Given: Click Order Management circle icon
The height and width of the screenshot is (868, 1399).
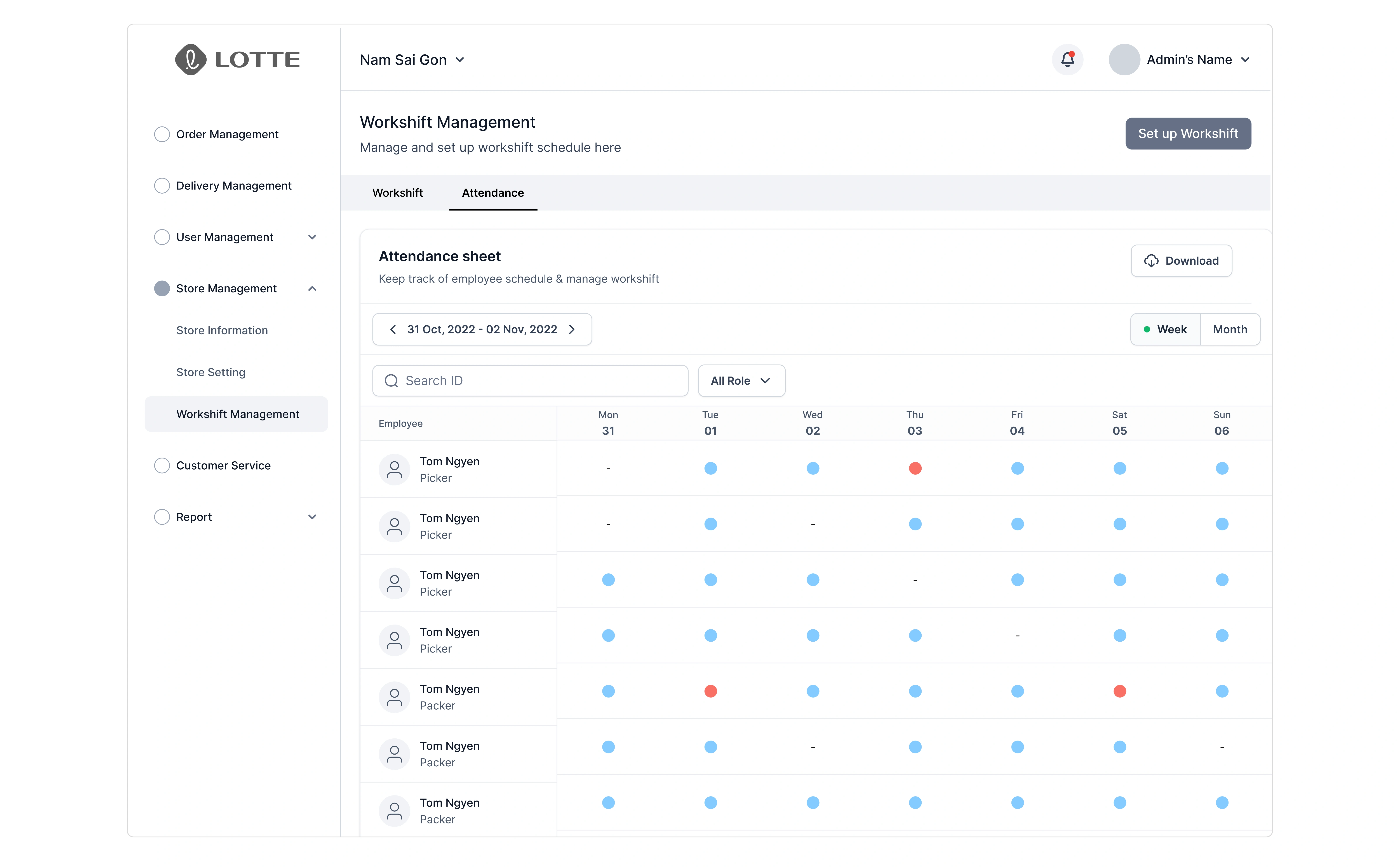Looking at the screenshot, I should (162, 134).
